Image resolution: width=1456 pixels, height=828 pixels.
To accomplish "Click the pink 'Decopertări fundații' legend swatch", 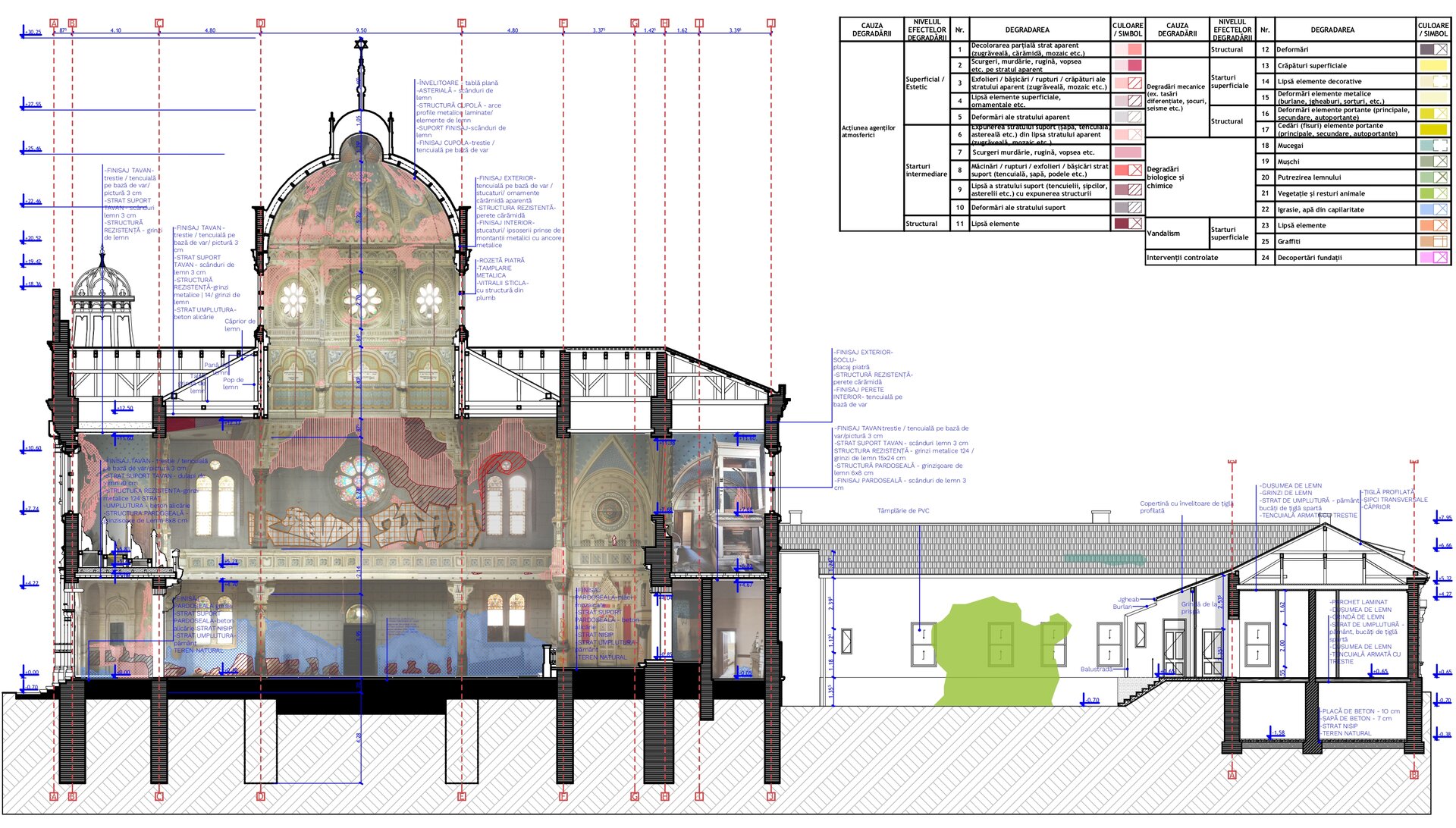I will [1433, 258].
